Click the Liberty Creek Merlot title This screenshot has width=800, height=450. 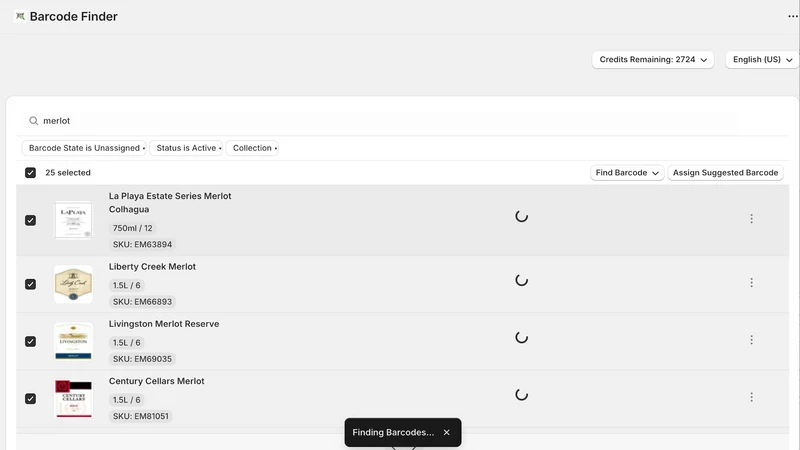152,267
